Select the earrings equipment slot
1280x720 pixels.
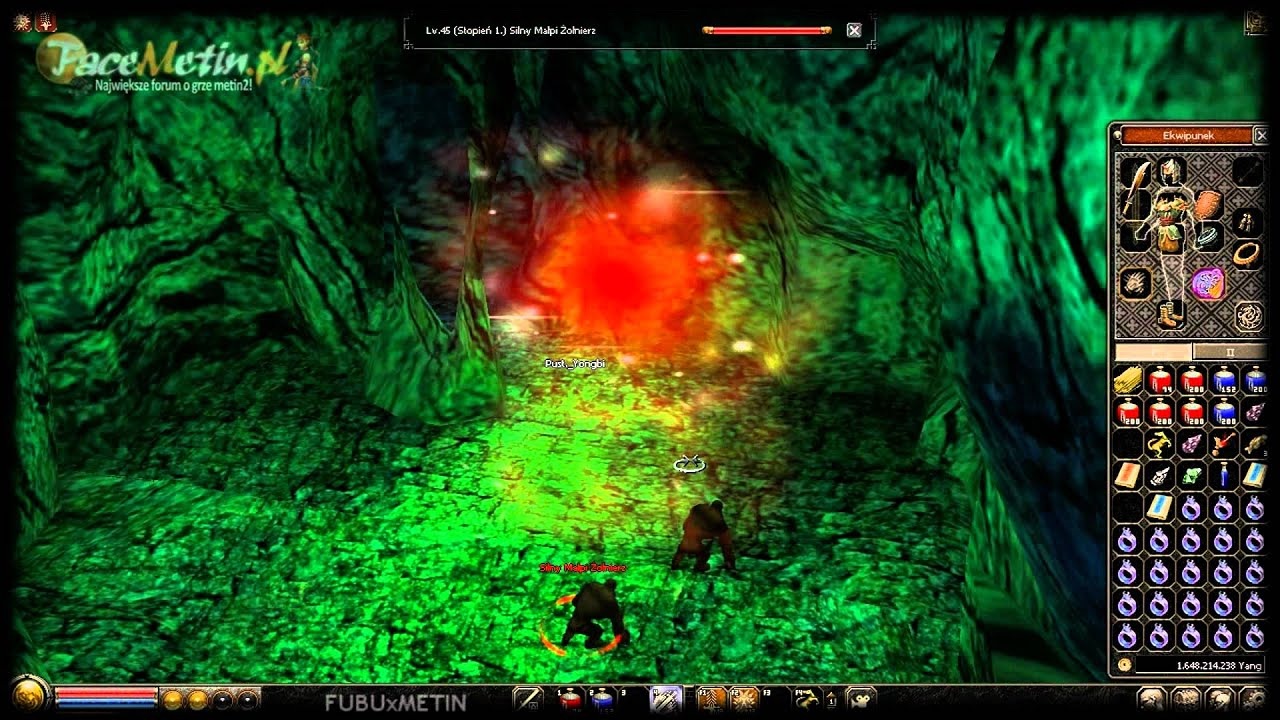click(1245, 221)
